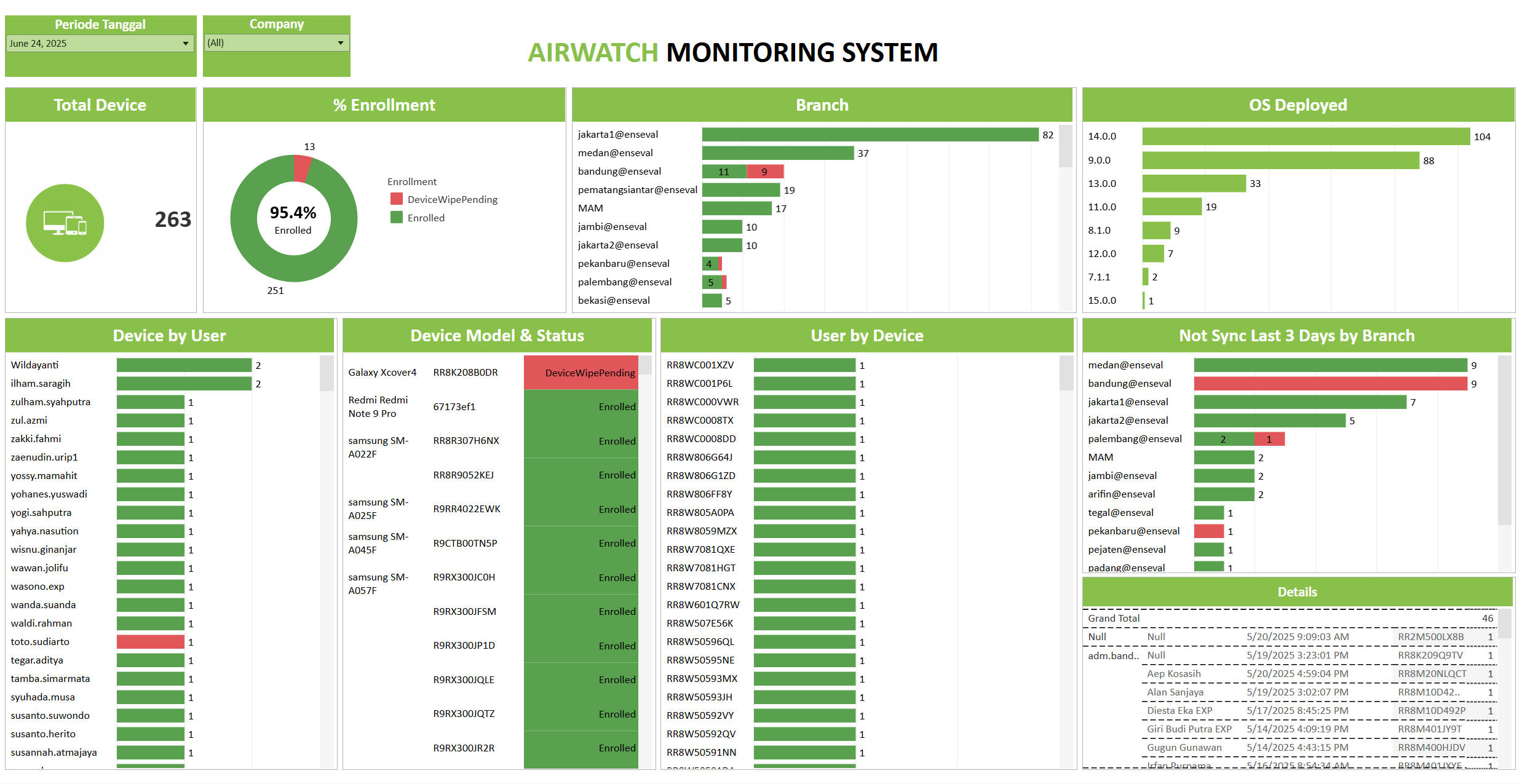Click the red segment of bandung@enseval bar
Viewport: 1522px width, 784px height.
(x=765, y=172)
